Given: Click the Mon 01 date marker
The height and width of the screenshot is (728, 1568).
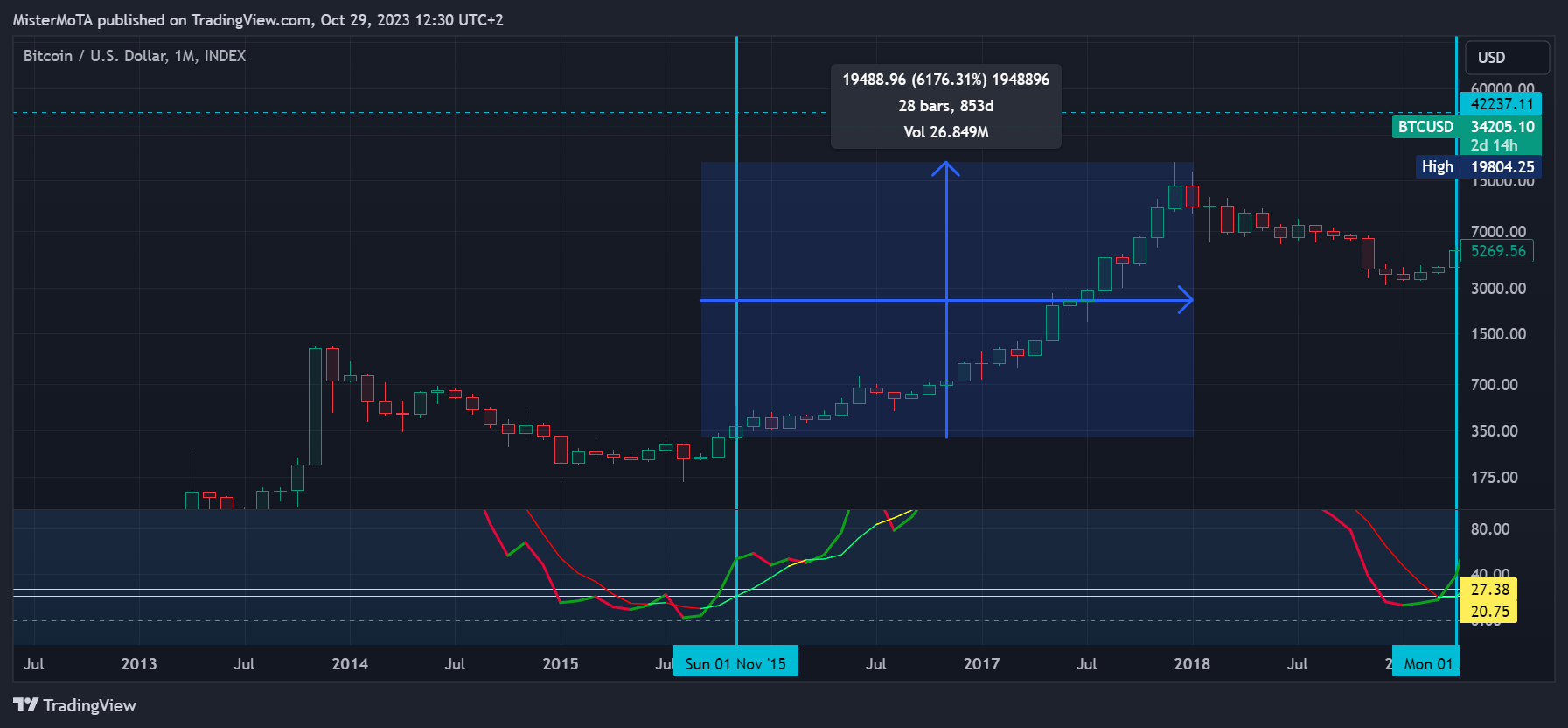Looking at the screenshot, I should pos(1426,664).
